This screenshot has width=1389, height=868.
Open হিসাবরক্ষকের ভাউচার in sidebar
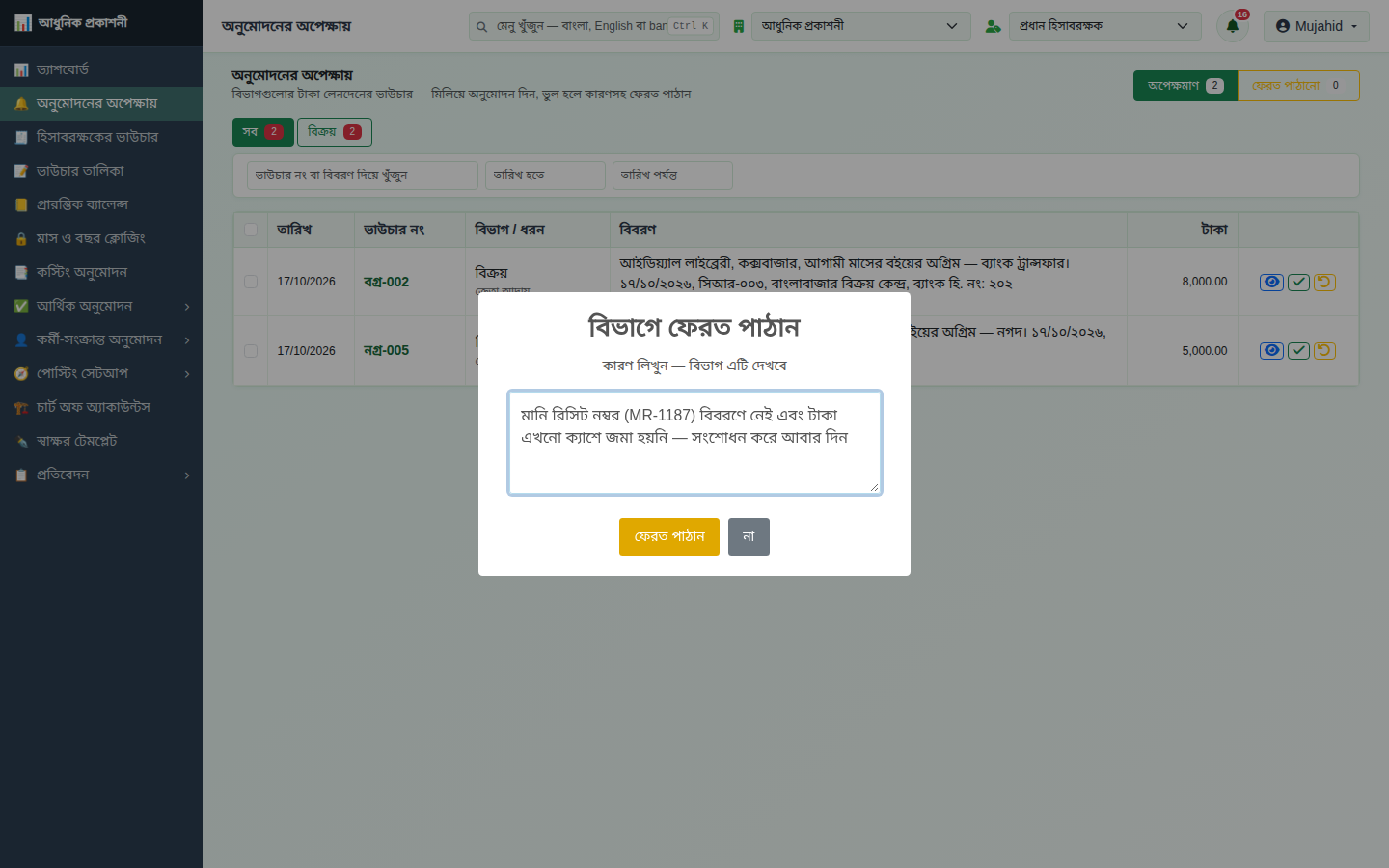101,137
